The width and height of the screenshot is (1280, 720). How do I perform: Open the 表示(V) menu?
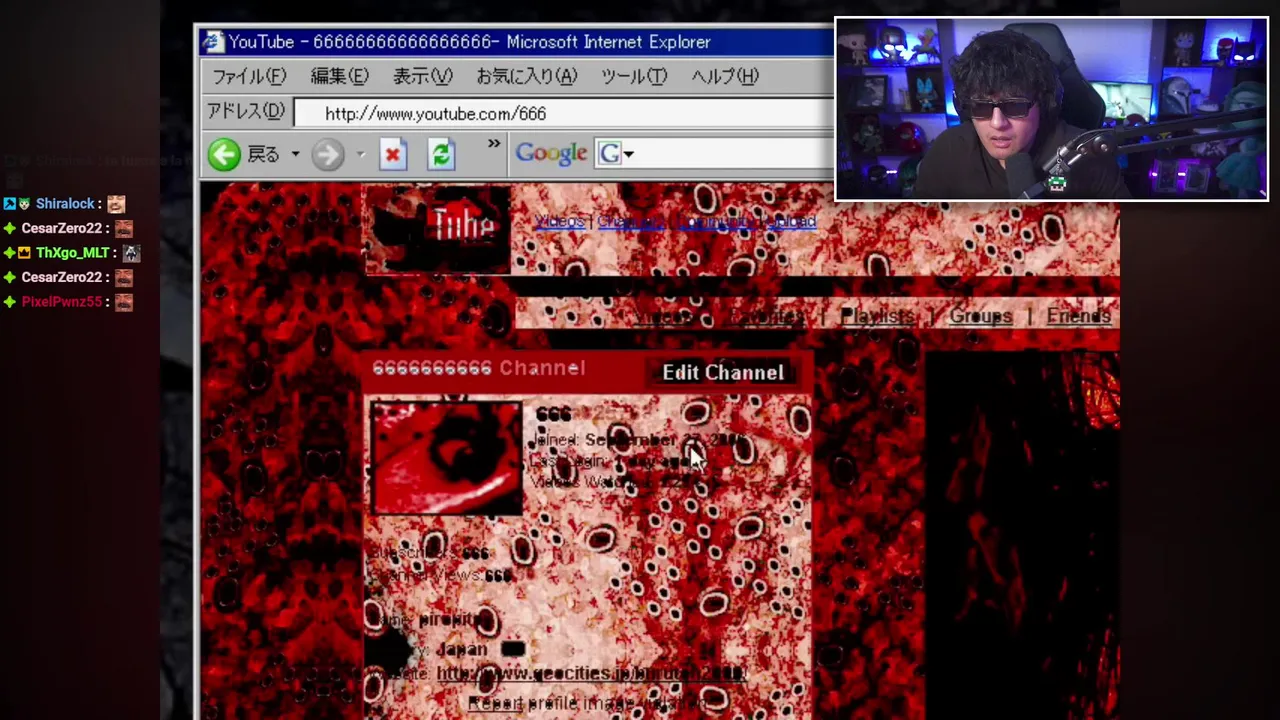click(422, 76)
